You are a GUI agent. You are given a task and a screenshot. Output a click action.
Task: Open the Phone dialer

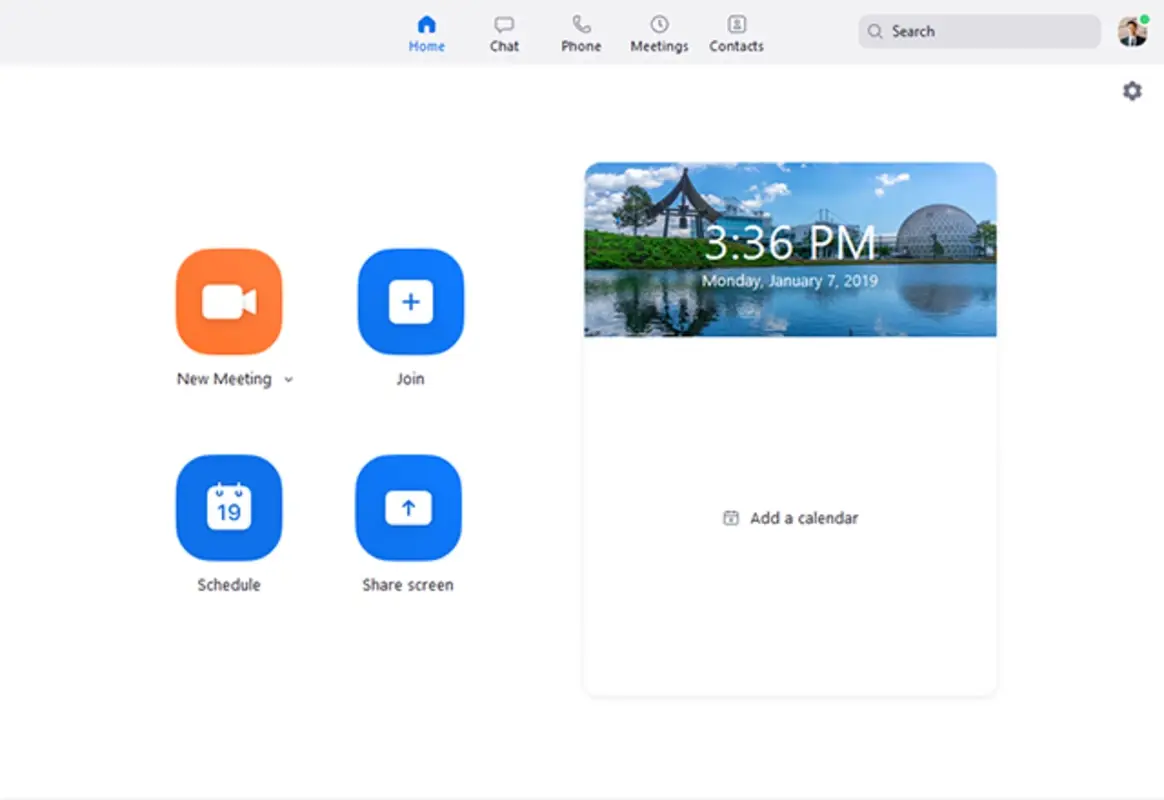(581, 31)
